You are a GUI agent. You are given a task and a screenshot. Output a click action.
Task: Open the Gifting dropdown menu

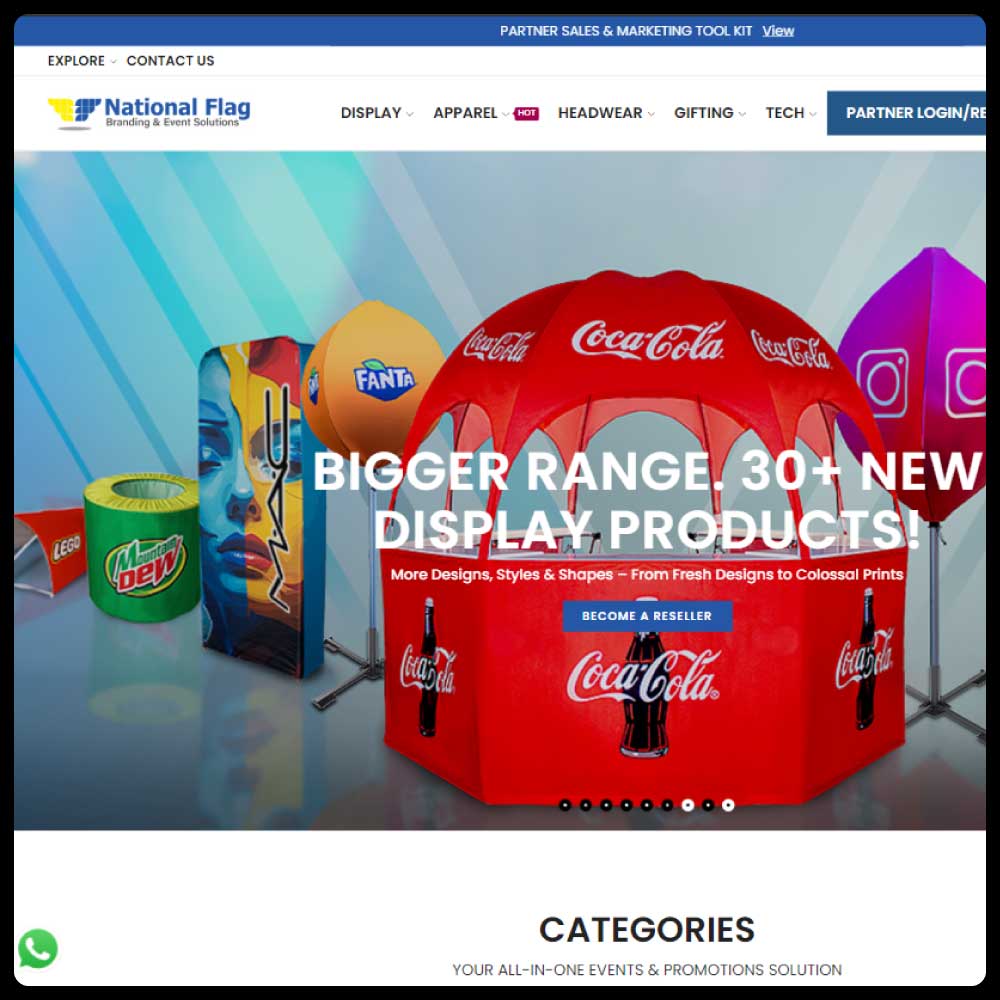pyautogui.click(x=710, y=114)
